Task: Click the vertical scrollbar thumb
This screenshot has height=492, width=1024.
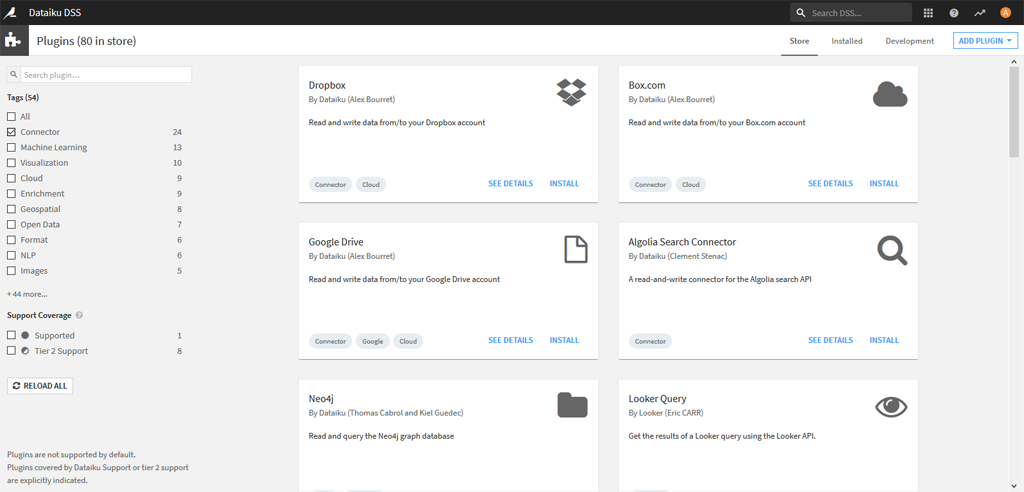Action: pos(1014,112)
